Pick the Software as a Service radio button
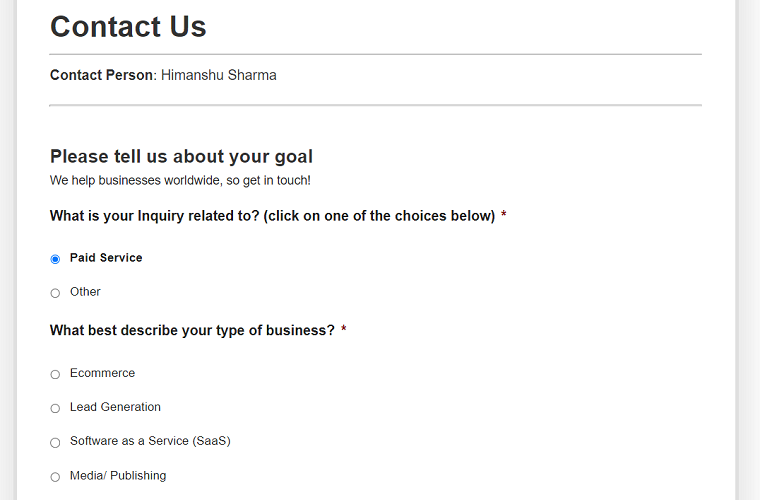Screen dimensions: 760x500 [55, 442]
